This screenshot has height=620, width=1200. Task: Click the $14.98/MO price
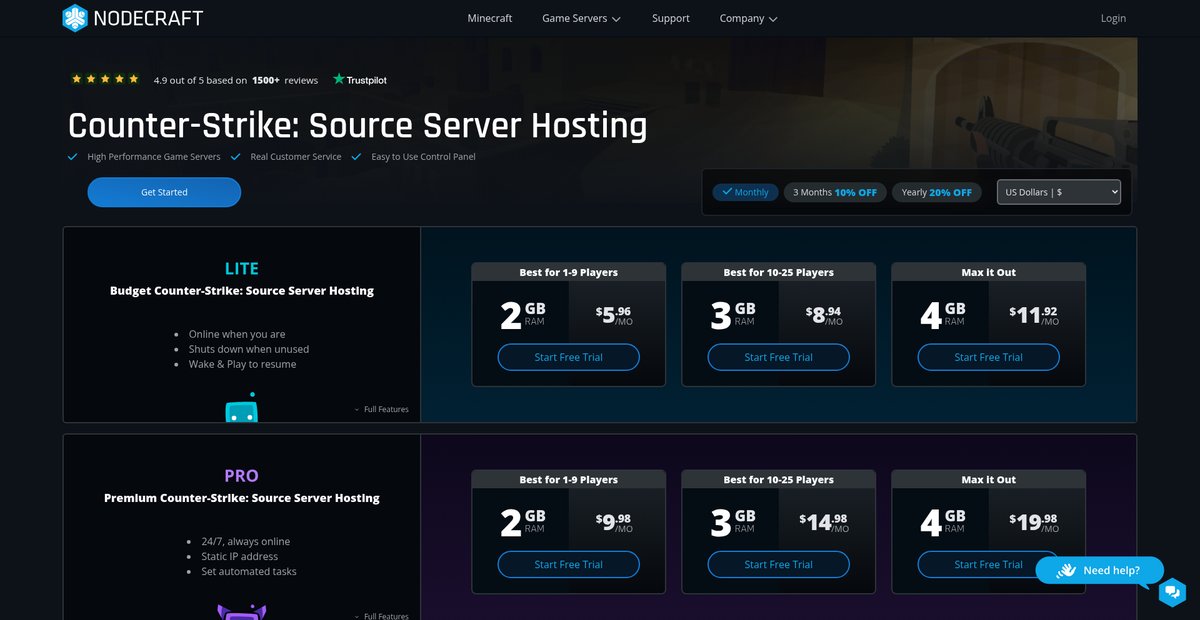coord(824,522)
